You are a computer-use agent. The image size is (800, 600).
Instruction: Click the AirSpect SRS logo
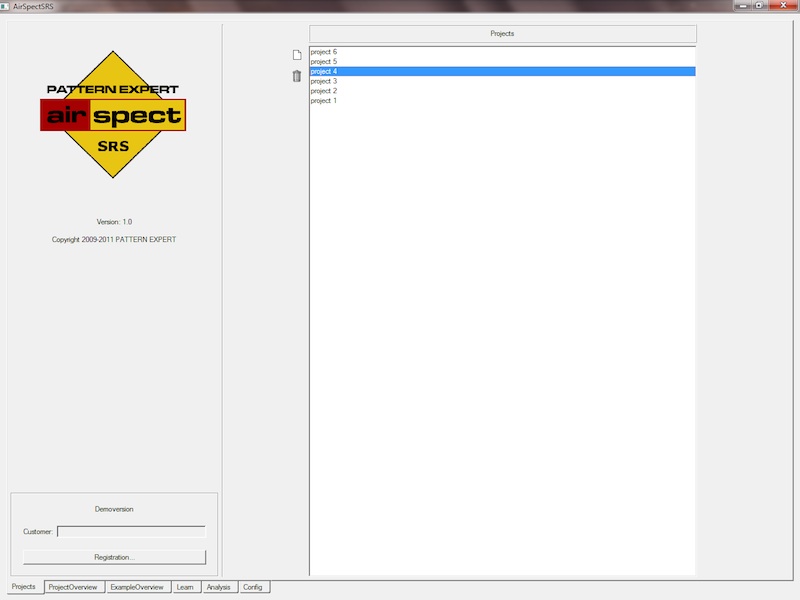pyautogui.click(x=113, y=115)
